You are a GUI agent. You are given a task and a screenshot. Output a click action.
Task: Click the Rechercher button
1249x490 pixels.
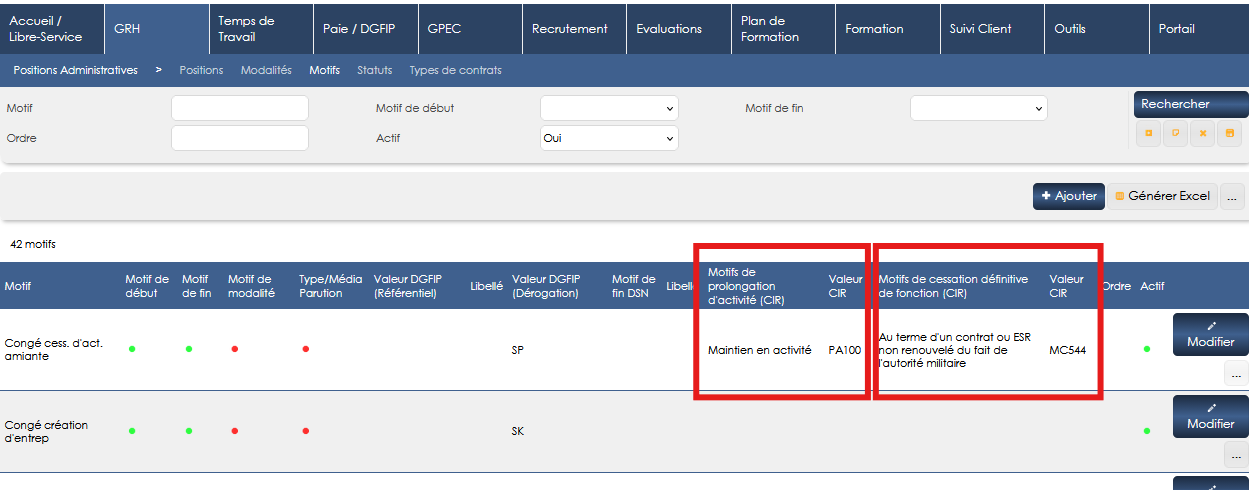point(1191,104)
